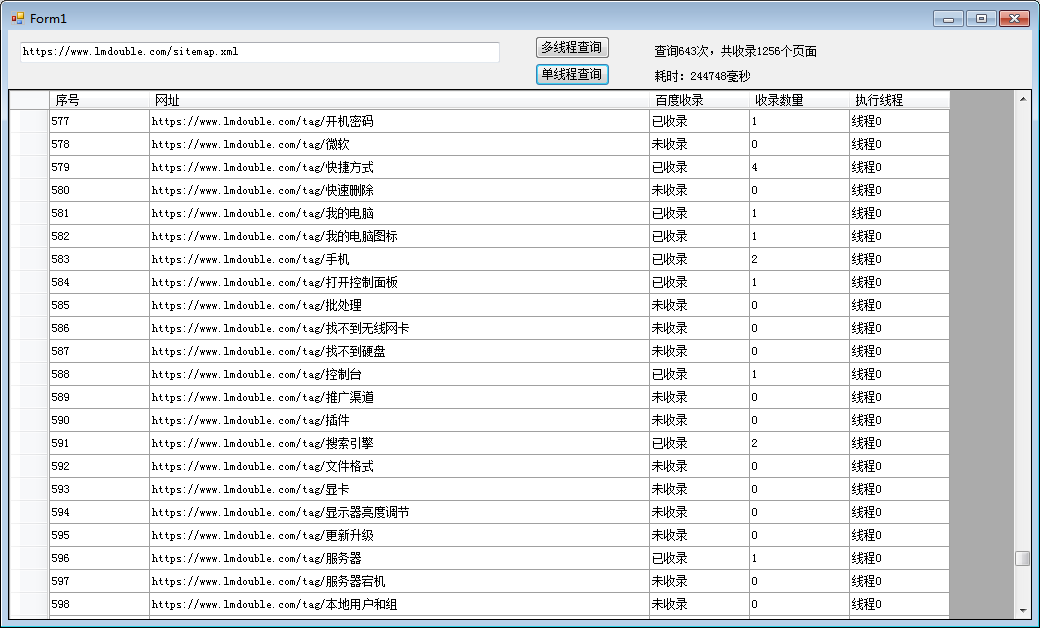Viewport: 1040px width, 628px height.
Task: Maximize the Form1 window
Action: pyautogui.click(x=981, y=19)
